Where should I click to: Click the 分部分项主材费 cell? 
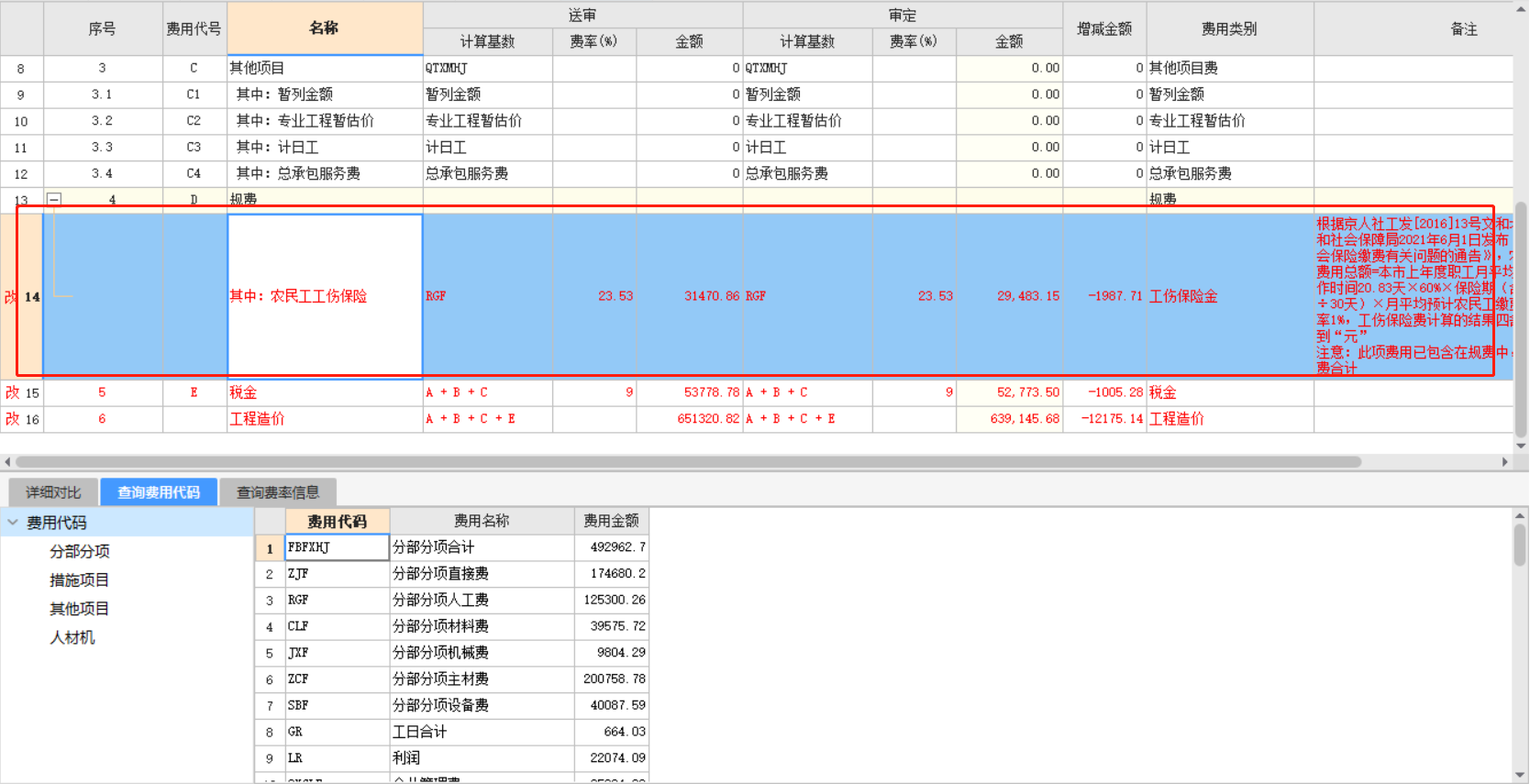pyautogui.click(x=482, y=679)
